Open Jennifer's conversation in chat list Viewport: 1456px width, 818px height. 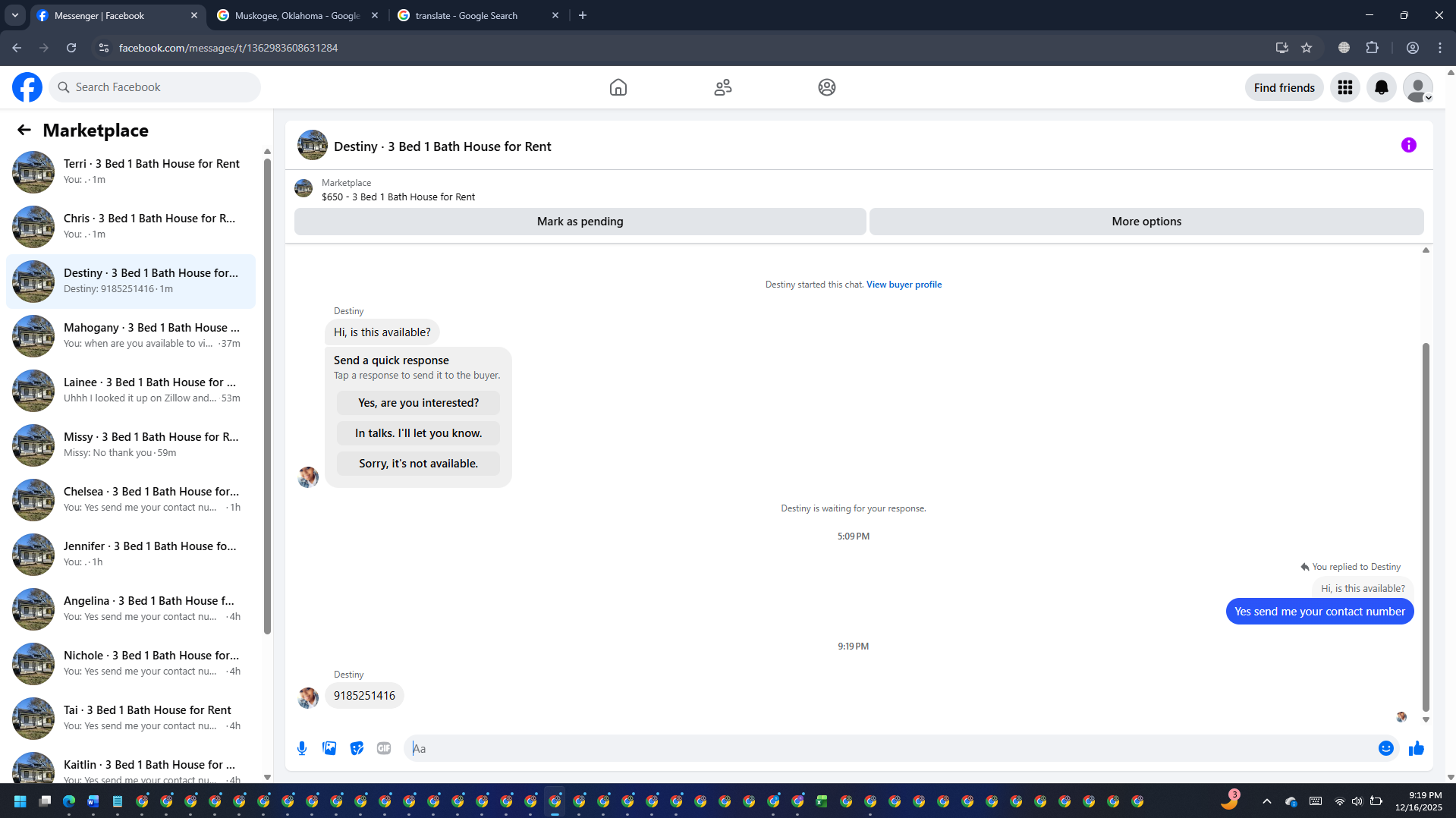coord(131,555)
